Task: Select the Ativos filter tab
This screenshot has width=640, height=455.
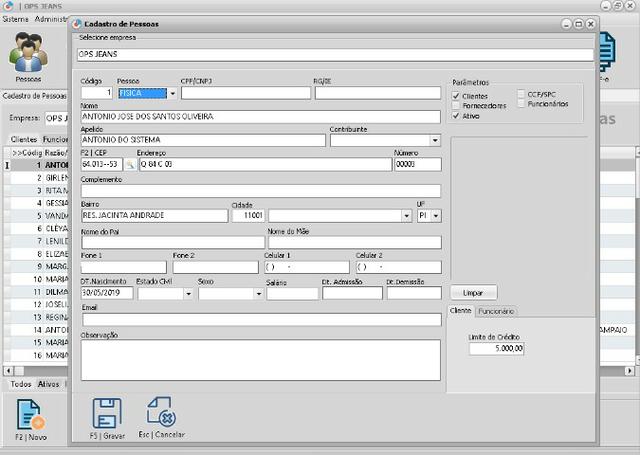Action: pyautogui.click(x=48, y=384)
